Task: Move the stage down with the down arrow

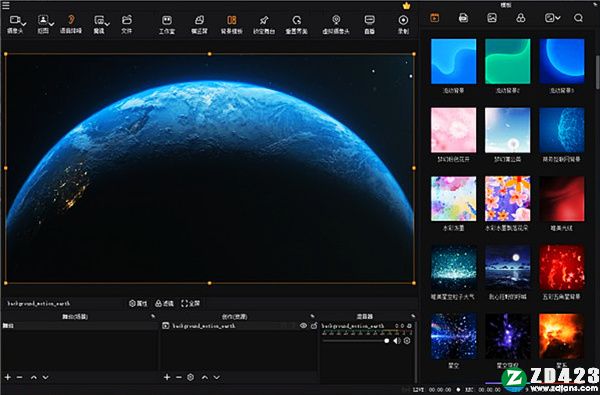Action: pyautogui.click(x=45, y=377)
